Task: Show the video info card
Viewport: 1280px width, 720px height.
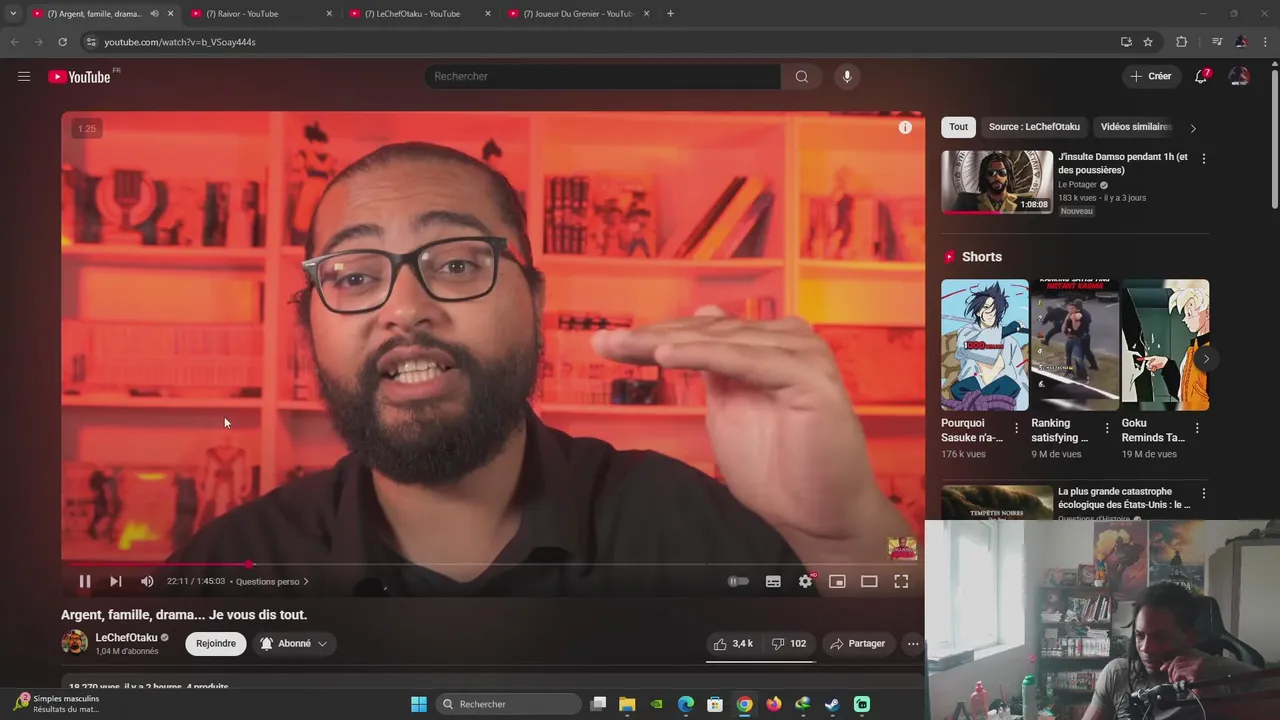Action: click(905, 127)
